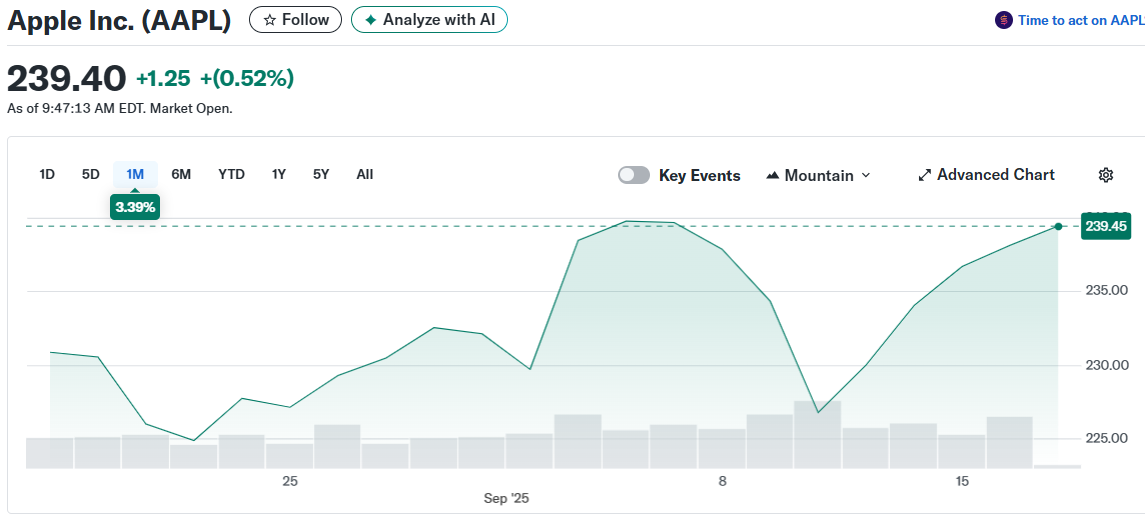The height and width of the screenshot is (515, 1145).
Task: Click the 25 date axis label
Action: 290,481
